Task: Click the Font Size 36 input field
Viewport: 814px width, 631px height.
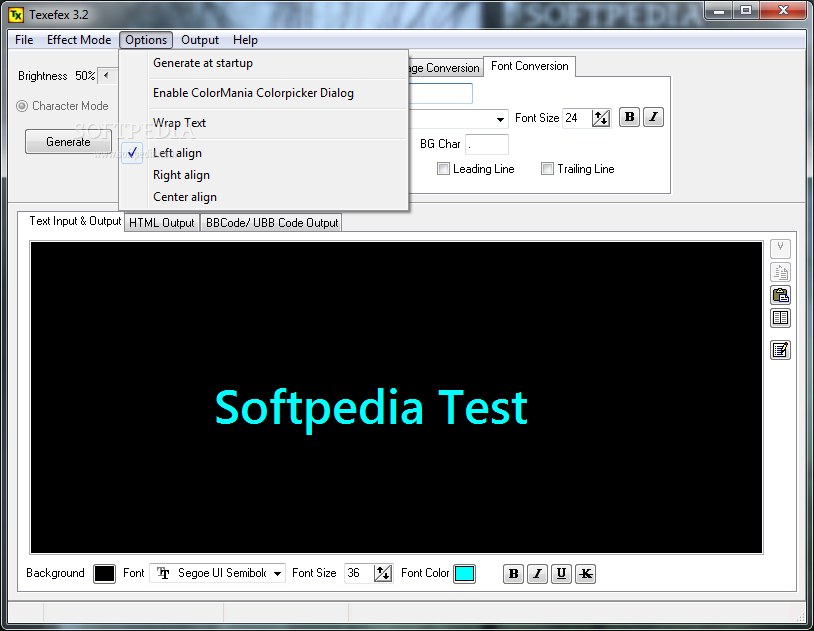Action: 359,573
